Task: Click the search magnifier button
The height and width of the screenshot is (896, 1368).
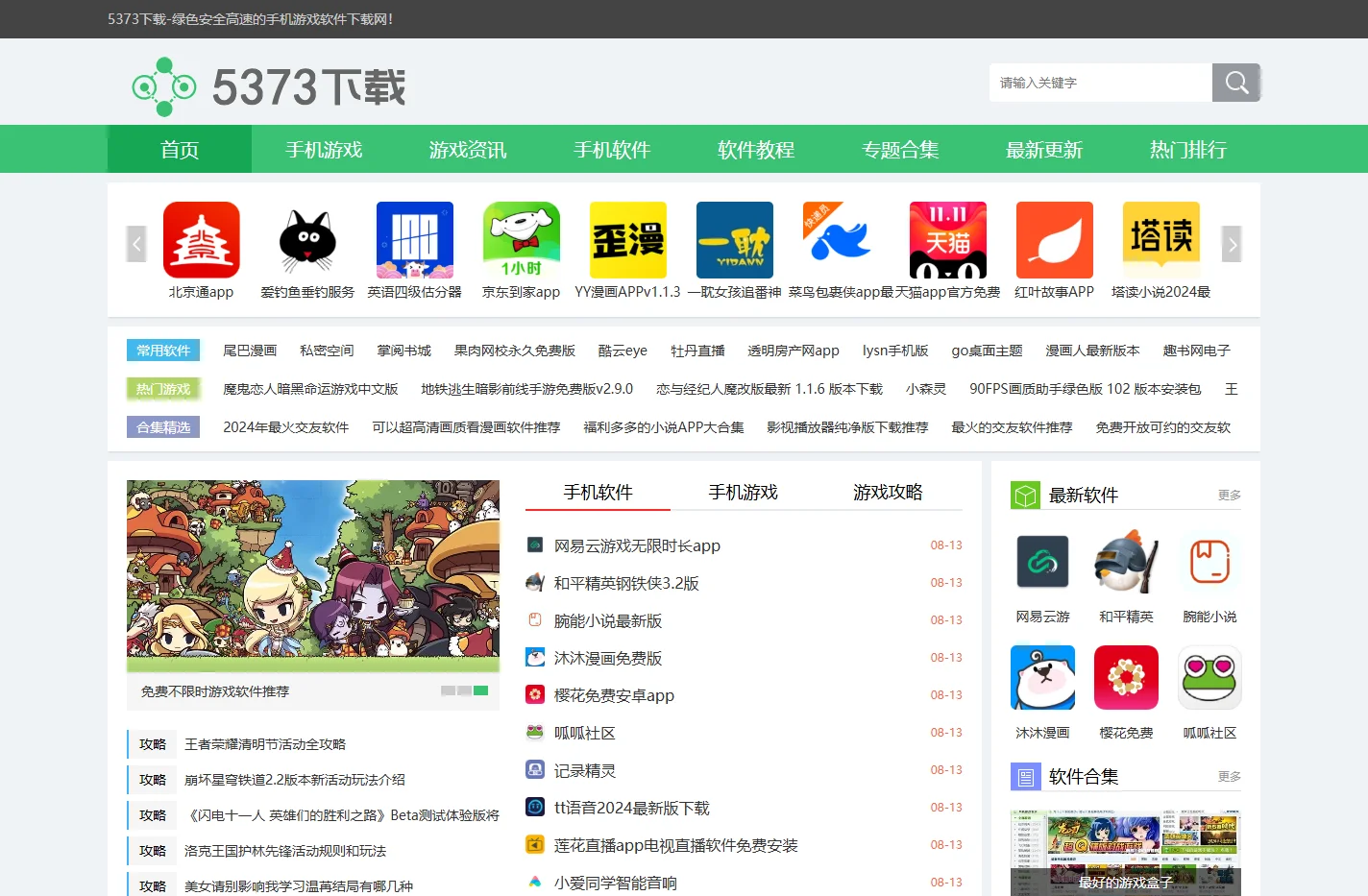Action: 1235,83
